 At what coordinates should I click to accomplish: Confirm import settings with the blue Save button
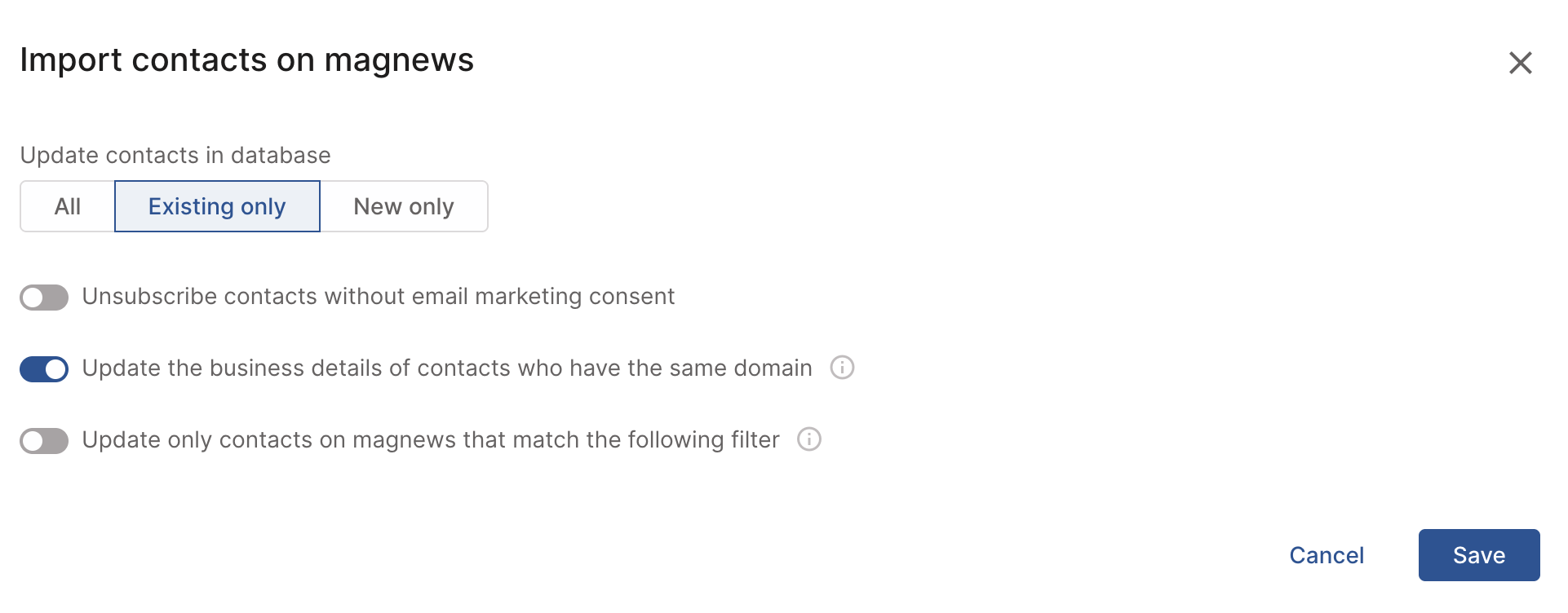coord(1478,555)
